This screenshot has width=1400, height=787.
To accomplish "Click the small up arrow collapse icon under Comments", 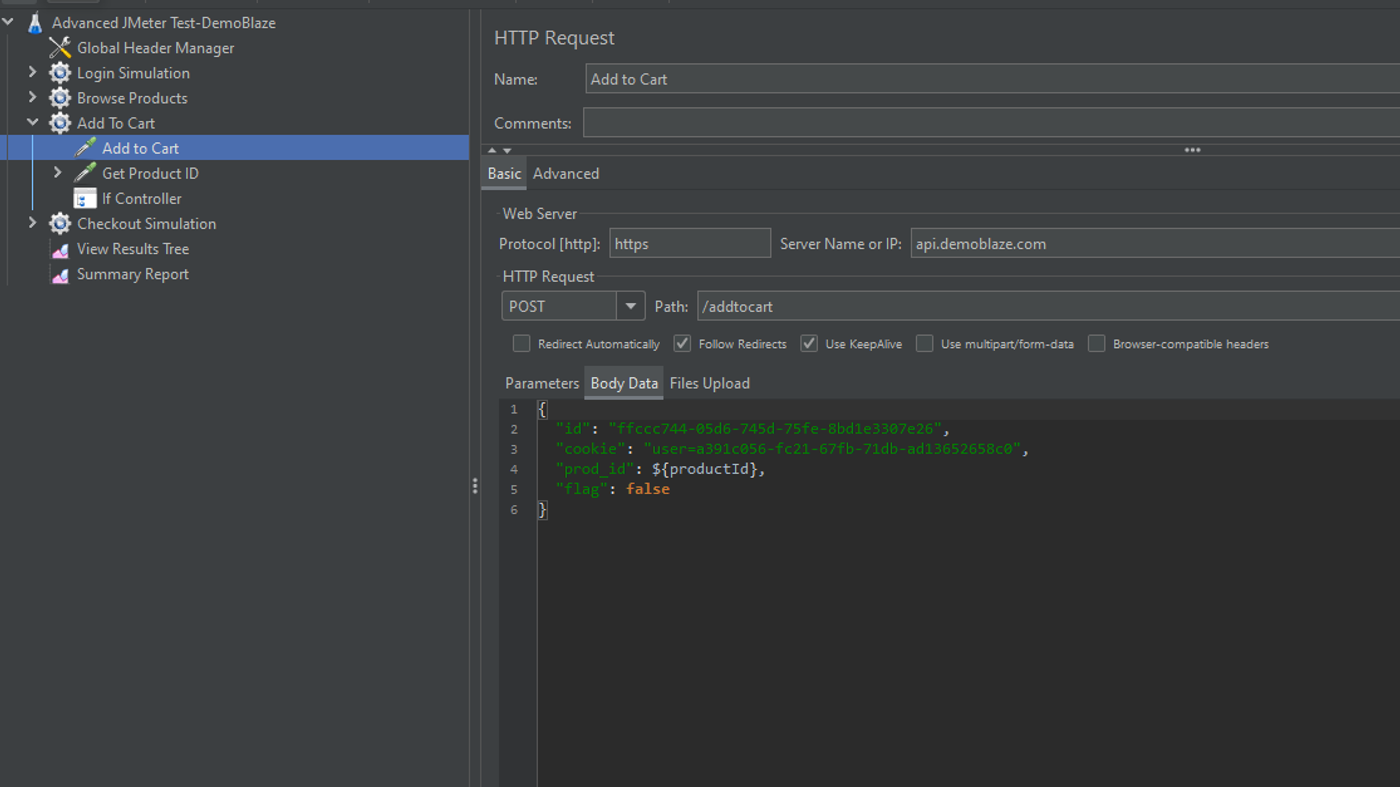I will (x=491, y=150).
